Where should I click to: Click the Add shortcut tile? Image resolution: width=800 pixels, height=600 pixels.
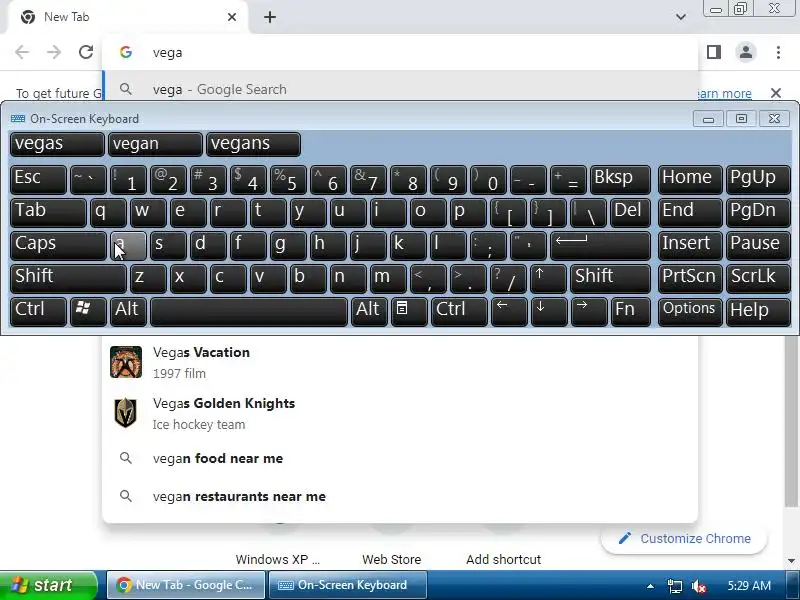503,559
